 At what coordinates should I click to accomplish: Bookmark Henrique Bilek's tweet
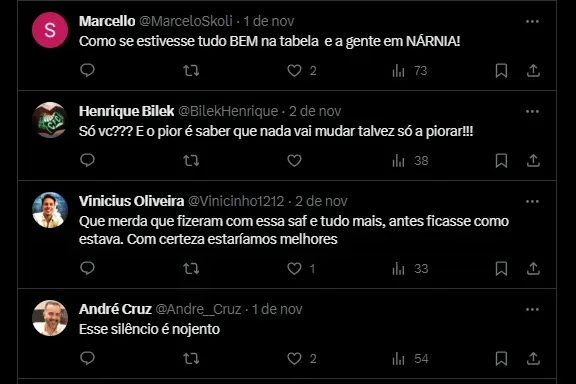[x=501, y=161]
